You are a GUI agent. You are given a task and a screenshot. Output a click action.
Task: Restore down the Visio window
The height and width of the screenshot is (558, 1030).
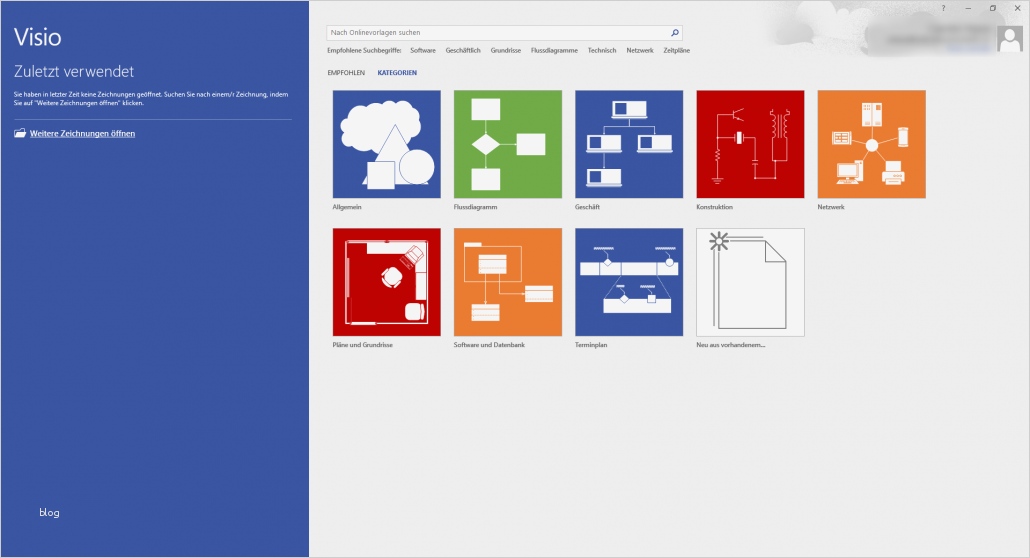pyautogui.click(x=993, y=8)
